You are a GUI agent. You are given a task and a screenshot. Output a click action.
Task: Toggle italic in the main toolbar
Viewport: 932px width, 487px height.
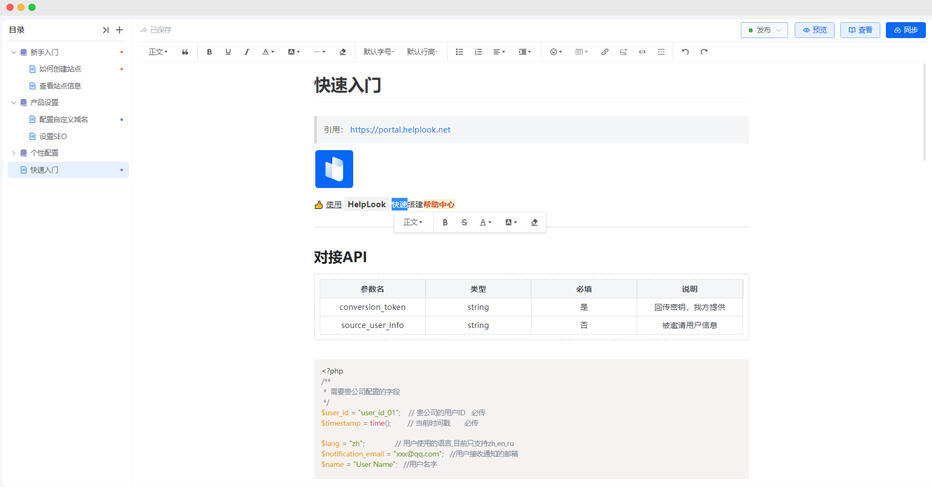(x=247, y=52)
